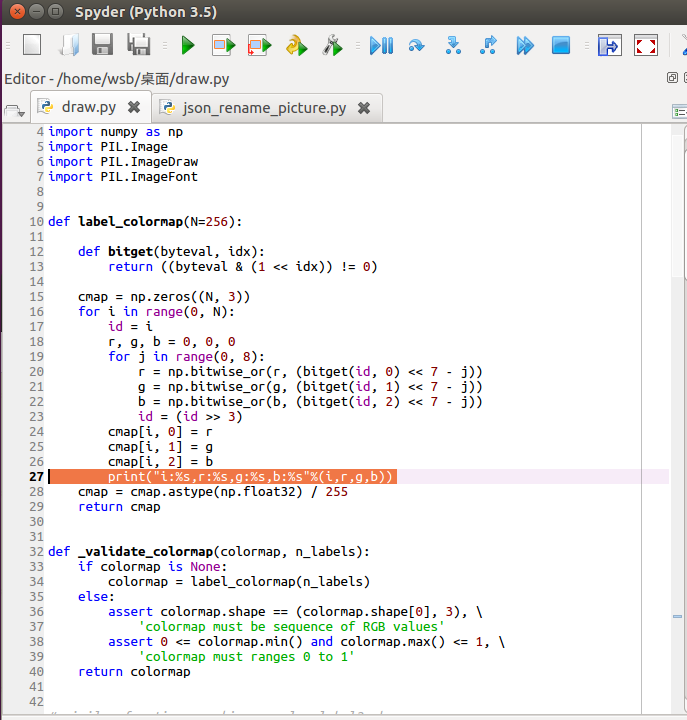Click the 'Editor - /home/wsb/桌面/draw.py' pane title
The image size is (687, 720).
[117, 79]
